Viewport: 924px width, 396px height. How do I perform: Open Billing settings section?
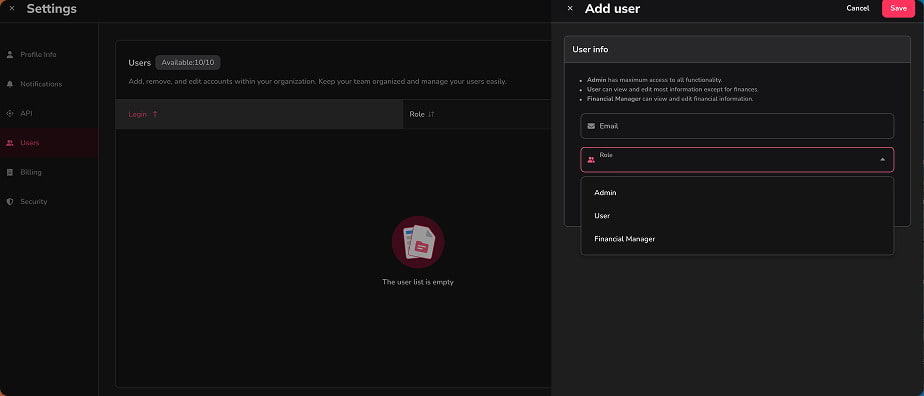[x=49, y=172]
